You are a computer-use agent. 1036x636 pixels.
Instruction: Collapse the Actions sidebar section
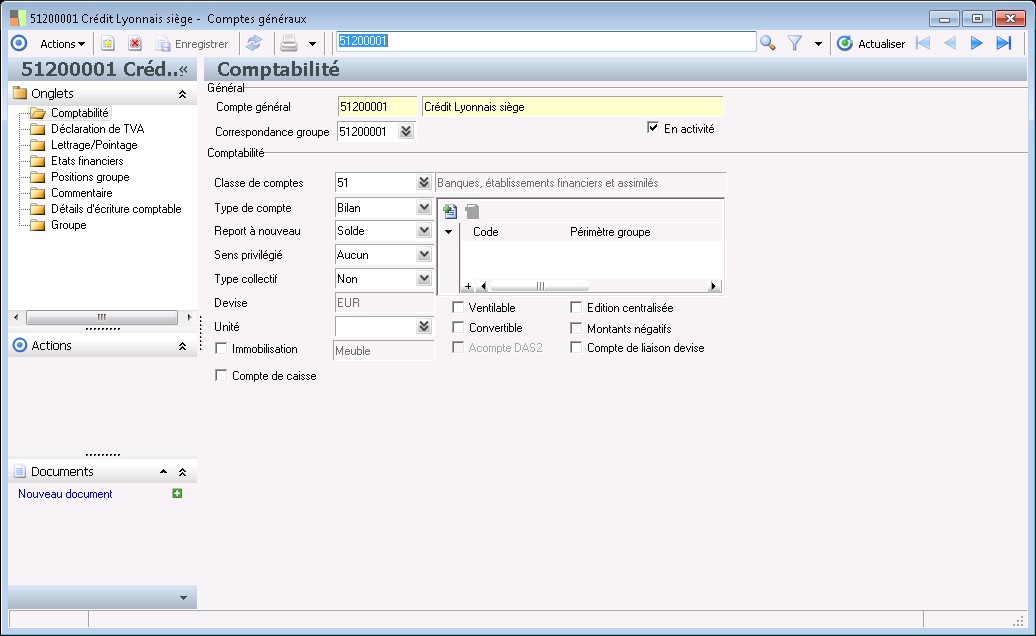click(182, 346)
